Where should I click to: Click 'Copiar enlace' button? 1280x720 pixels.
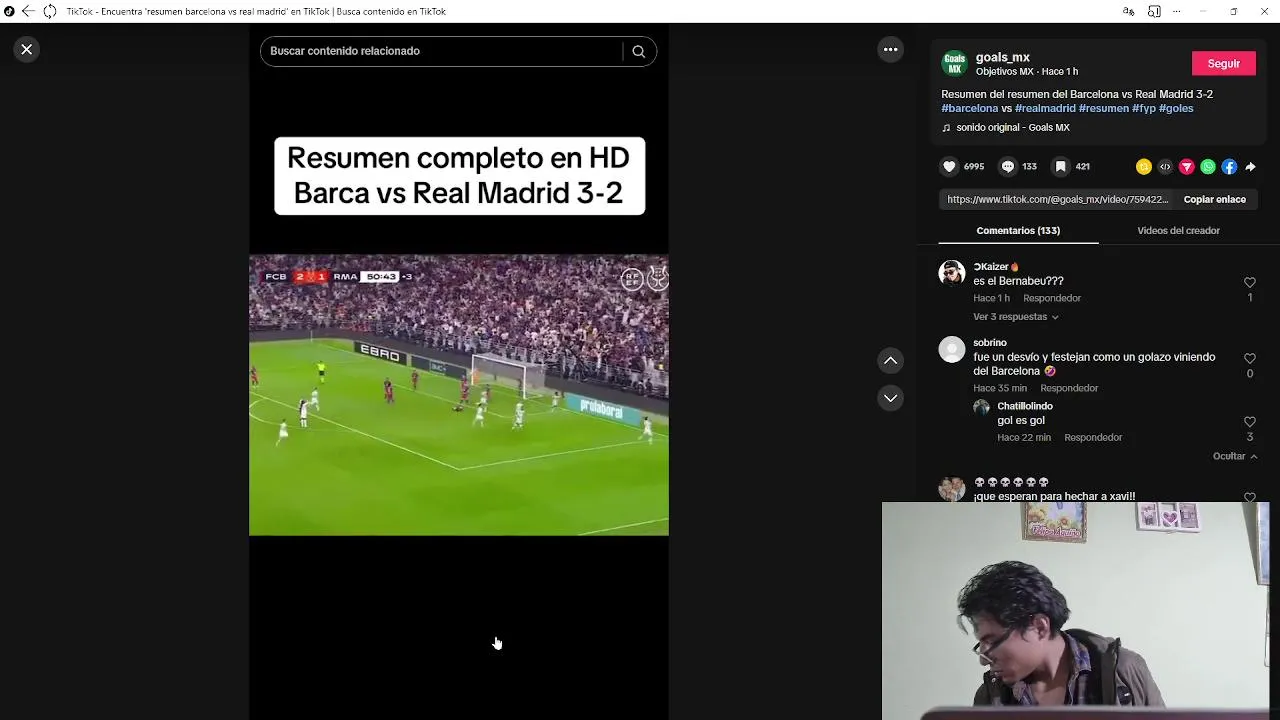[x=1214, y=199]
